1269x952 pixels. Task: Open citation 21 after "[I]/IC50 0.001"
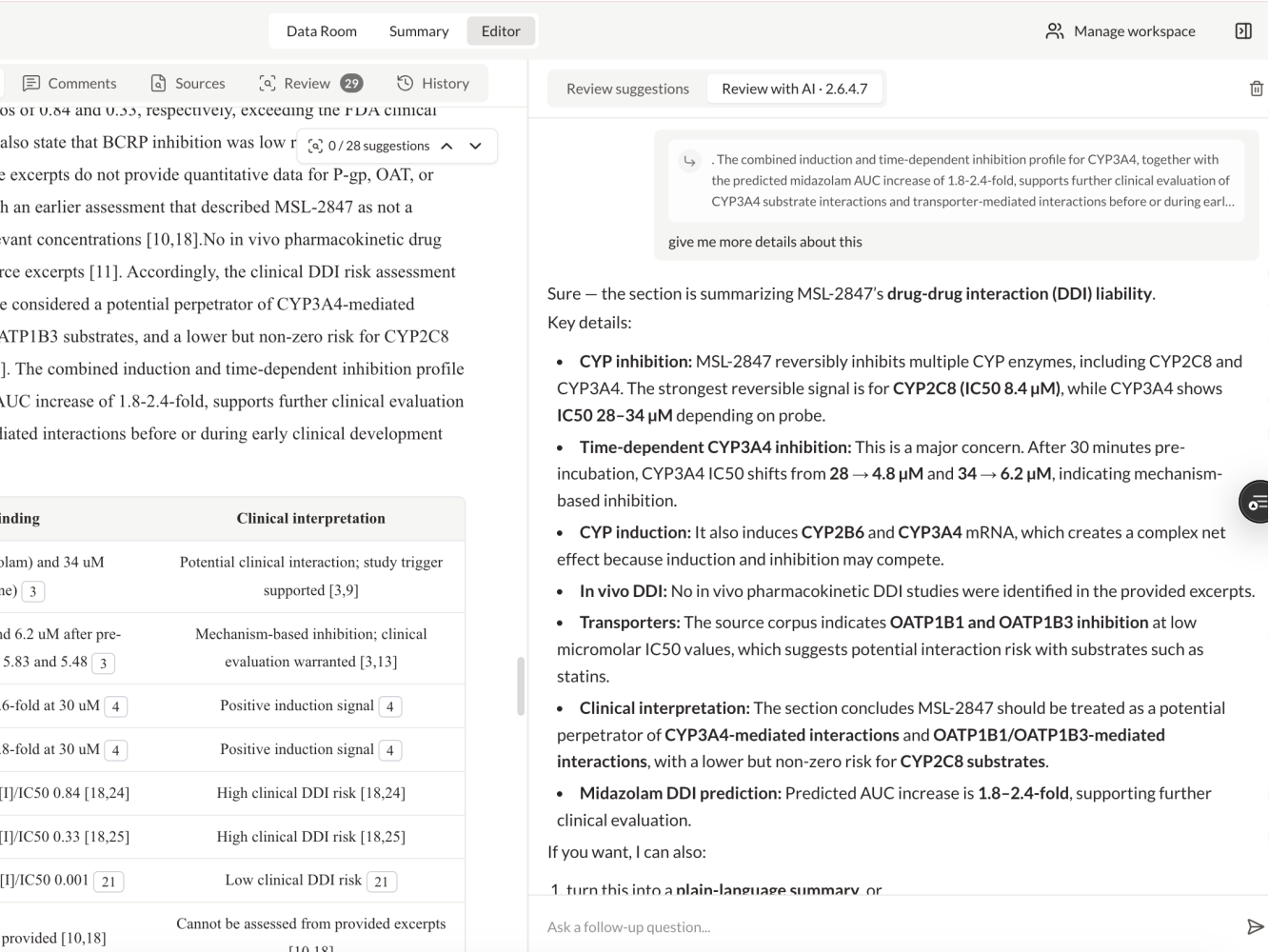pos(109,882)
